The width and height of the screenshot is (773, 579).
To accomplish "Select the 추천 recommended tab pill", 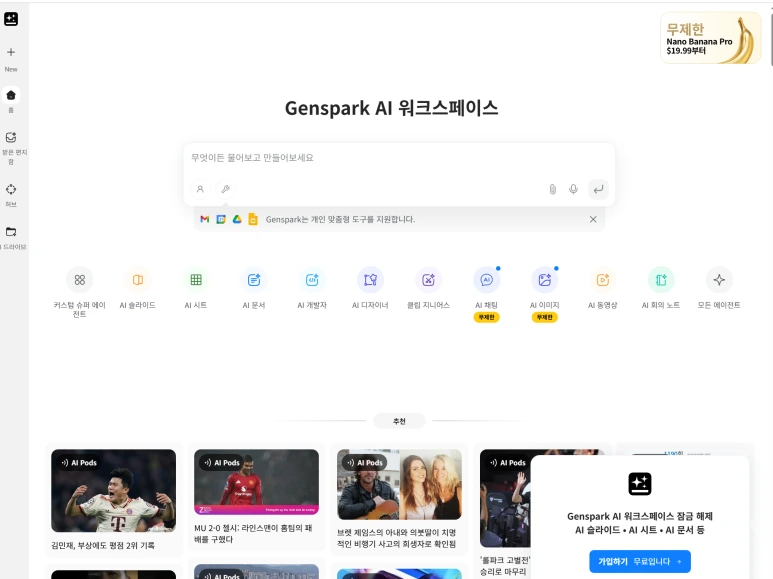I will 399,421.
